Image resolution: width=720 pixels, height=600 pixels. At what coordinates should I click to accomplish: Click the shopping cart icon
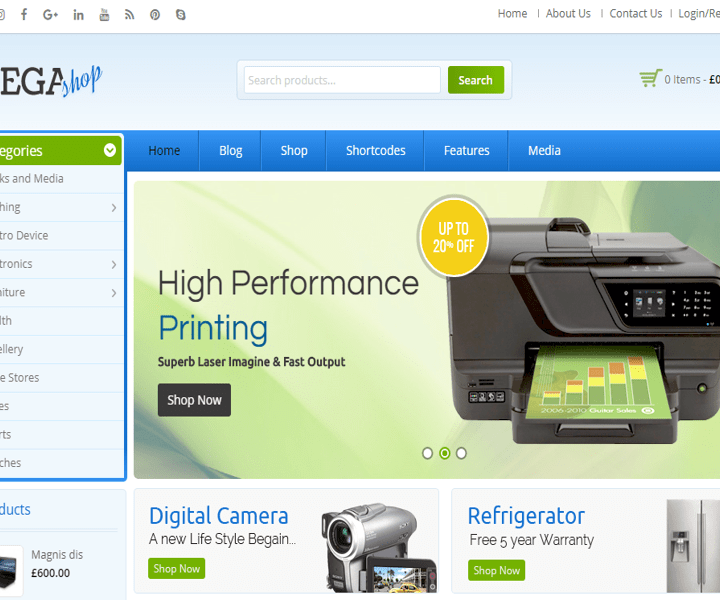(650, 79)
